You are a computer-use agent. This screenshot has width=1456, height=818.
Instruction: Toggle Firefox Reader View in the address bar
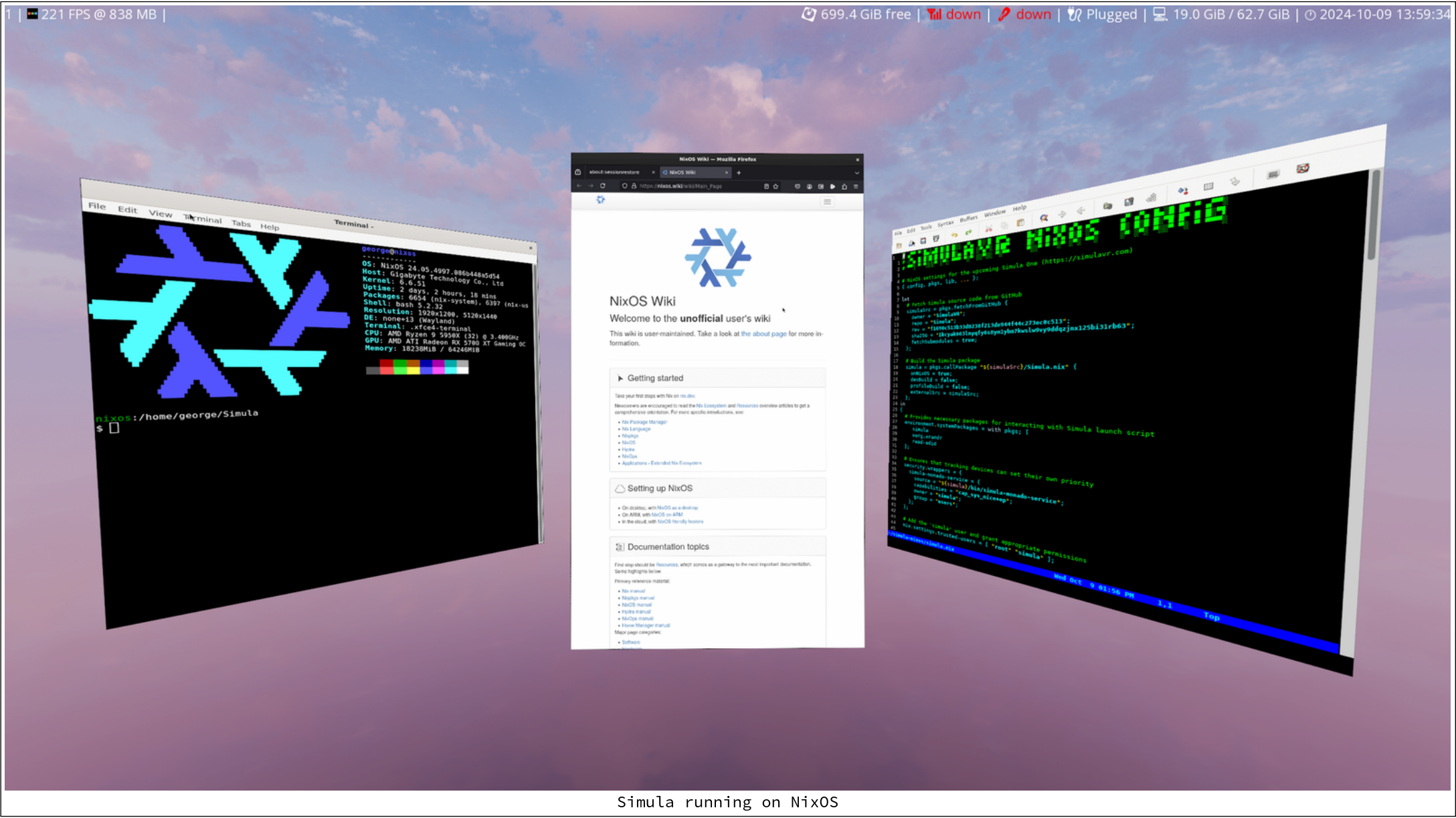click(x=766, y=187)
